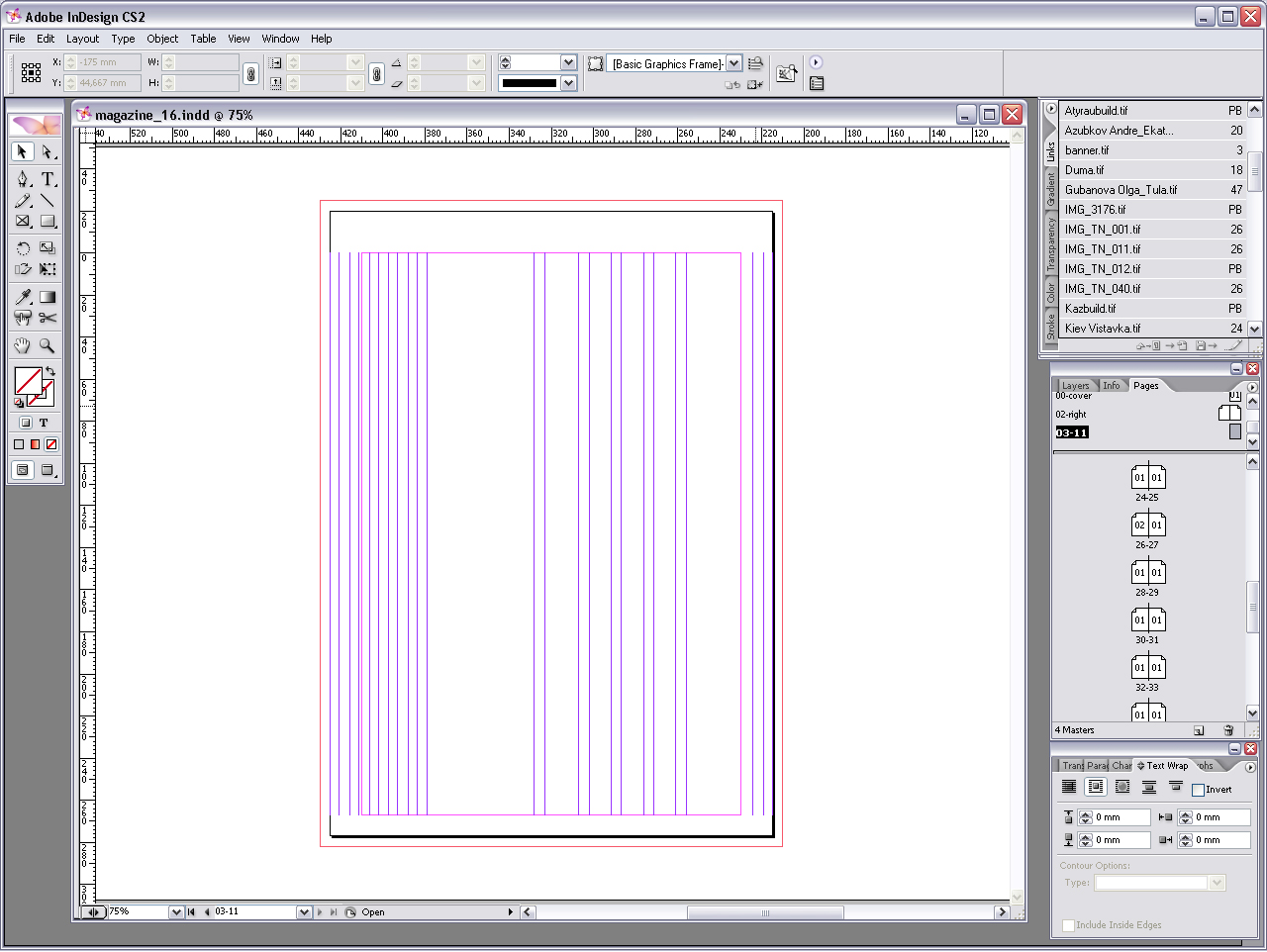Click the Default Fill and Stroke icon

click(x=19, y=403)
